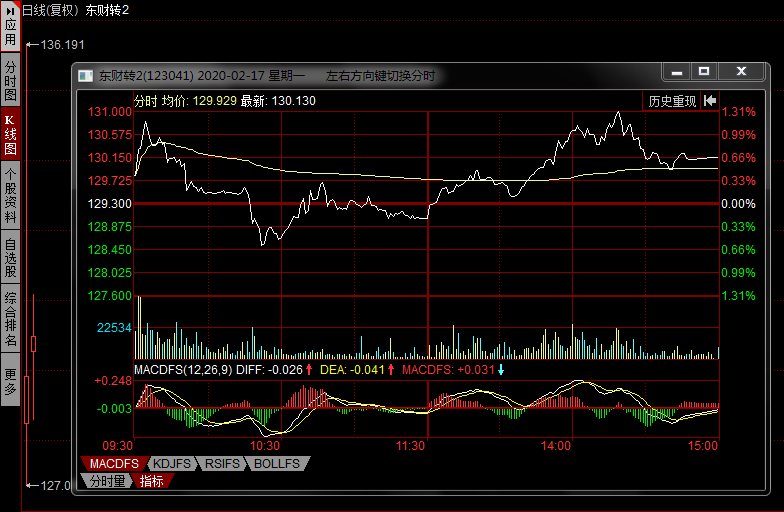Open 综合排名 sidebar tab
The image size is (784, 512).
[10, 319]
